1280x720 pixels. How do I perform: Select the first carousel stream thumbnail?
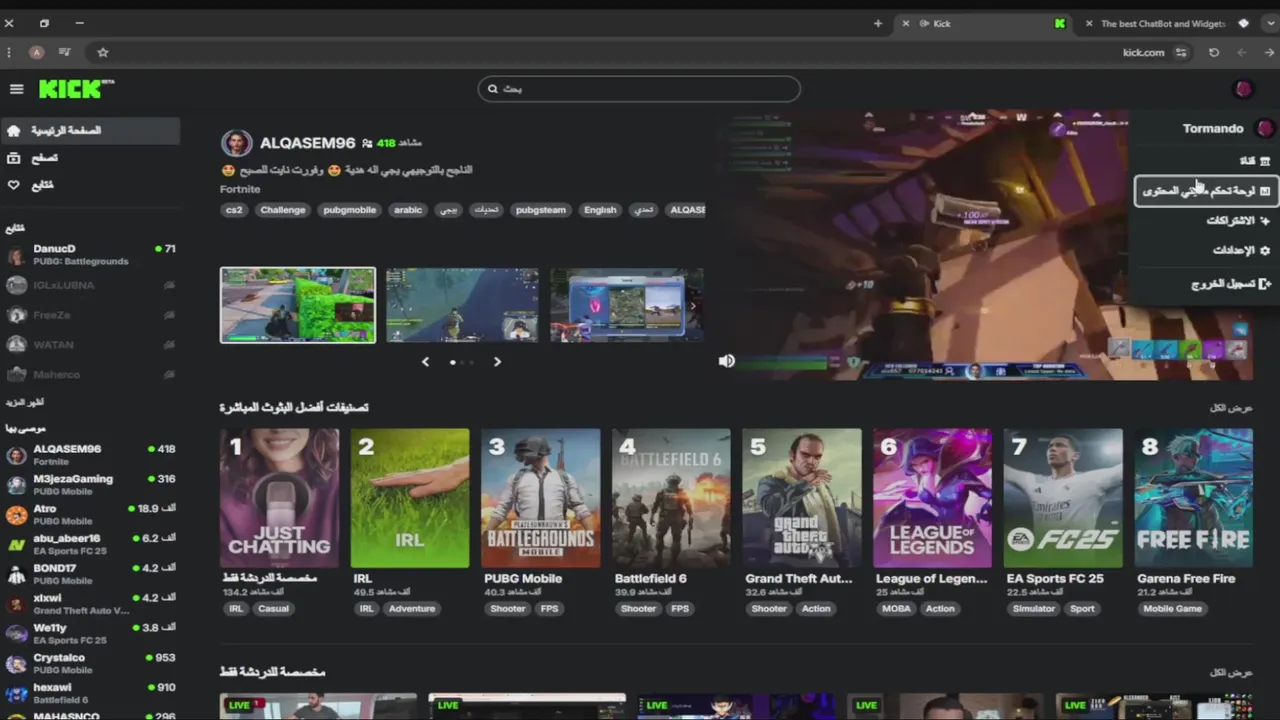[x=298, y=305]
